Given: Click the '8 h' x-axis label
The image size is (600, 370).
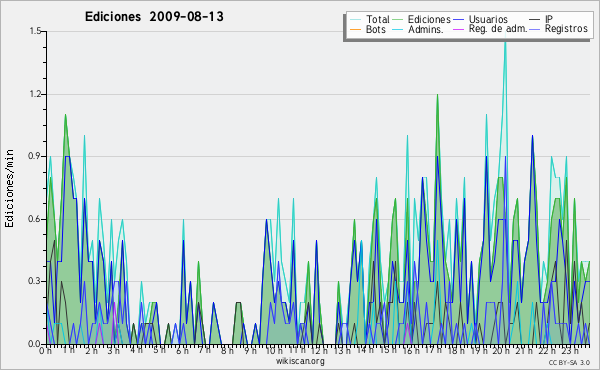Looking at the screenshot, I should tap(227, 351).
